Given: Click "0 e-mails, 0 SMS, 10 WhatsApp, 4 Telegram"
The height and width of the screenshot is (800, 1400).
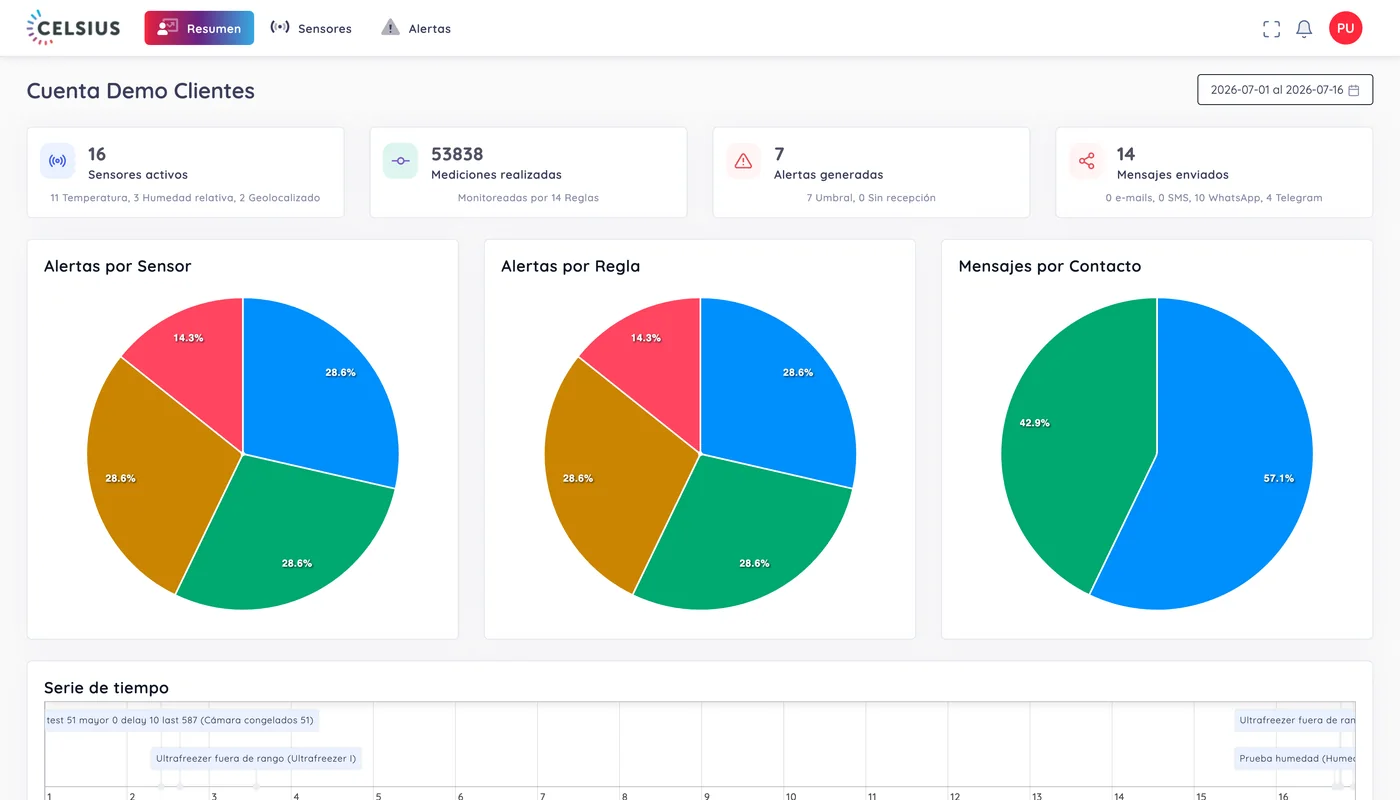Looking at the screenshot, I should [x=1214, y=198].
